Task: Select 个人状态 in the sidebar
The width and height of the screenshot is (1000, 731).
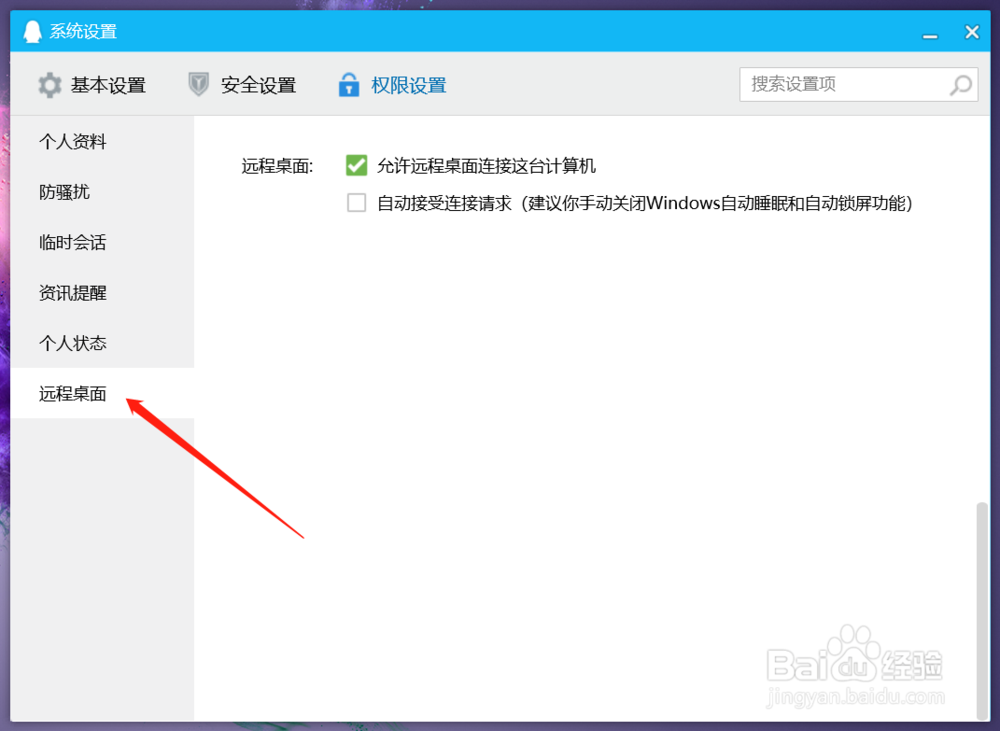Action: 72,342
